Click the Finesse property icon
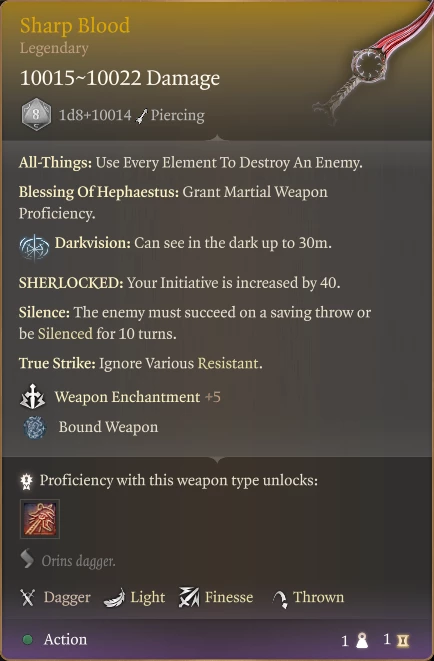 pos(189,597)
